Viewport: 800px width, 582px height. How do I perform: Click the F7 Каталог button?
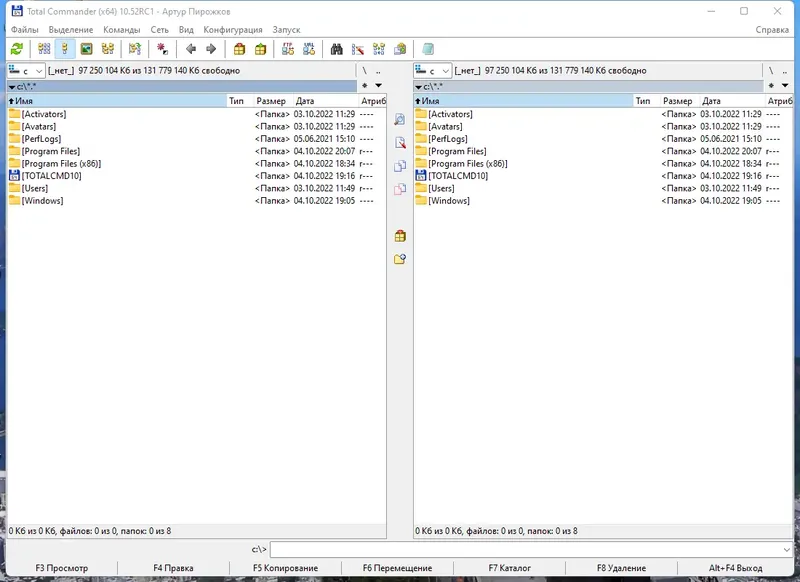[x=509, y=568]
